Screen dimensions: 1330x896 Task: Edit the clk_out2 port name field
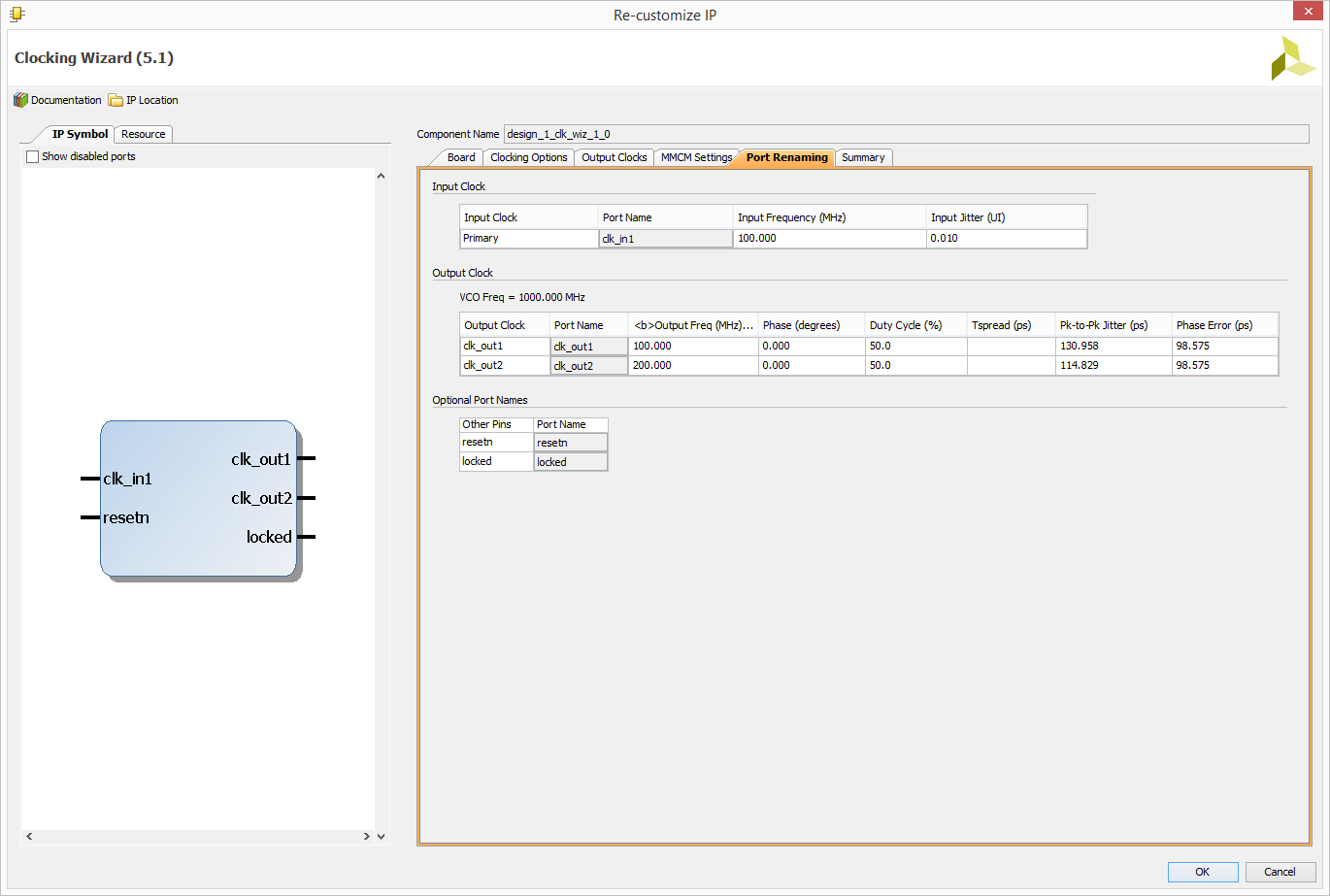tap(589, 366)
